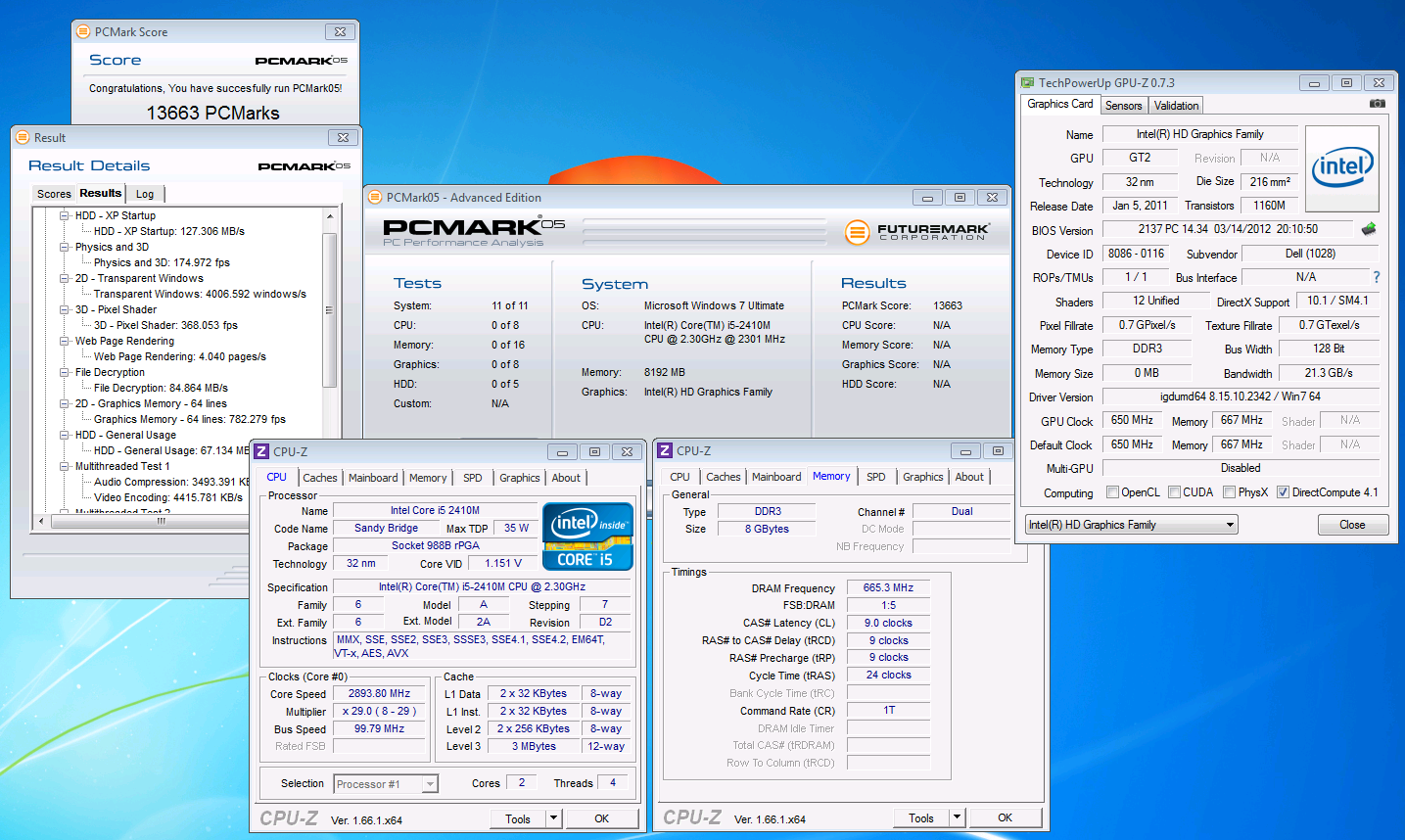Open the Graphics tab in the Memory-tab CPU-Z window
This screenshot has width=1405, height=840.
[923, 477]
